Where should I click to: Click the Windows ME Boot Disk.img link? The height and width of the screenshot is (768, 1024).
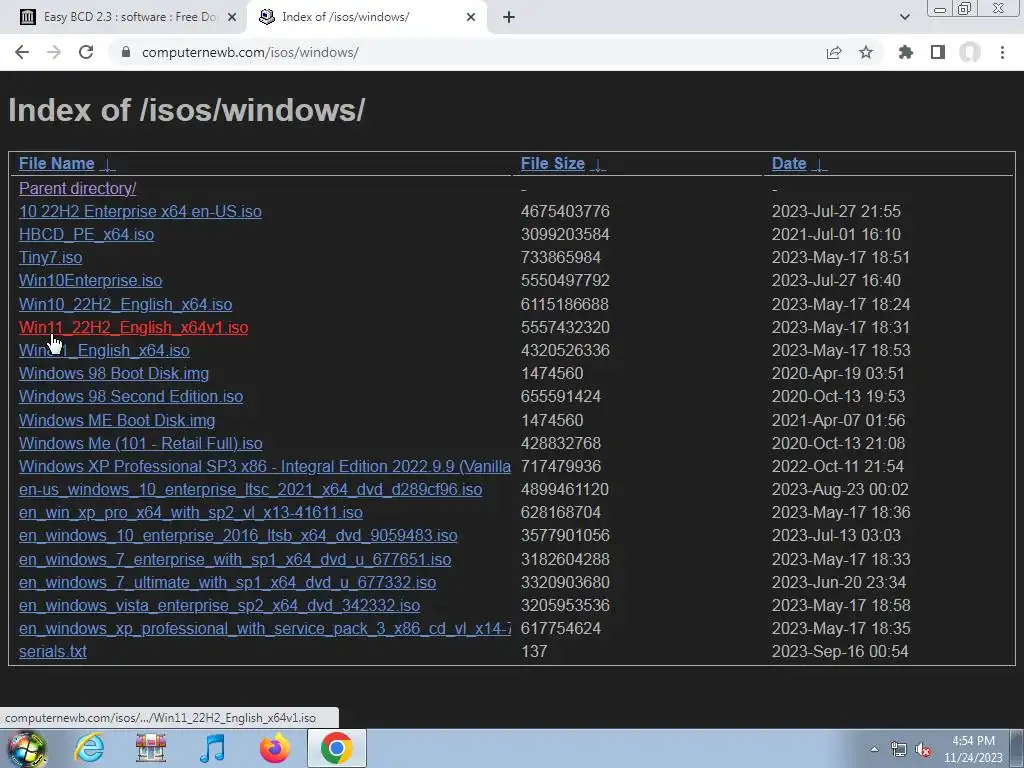117,420
